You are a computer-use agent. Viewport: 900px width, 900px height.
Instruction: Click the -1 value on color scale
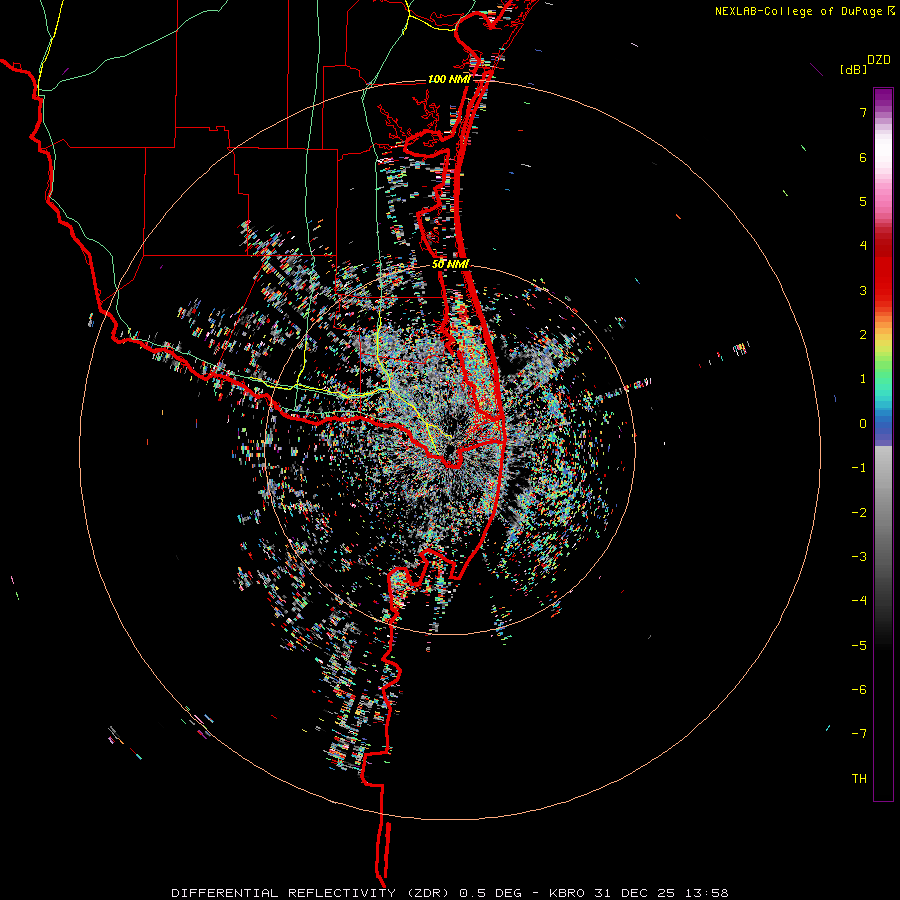point(859,468)
